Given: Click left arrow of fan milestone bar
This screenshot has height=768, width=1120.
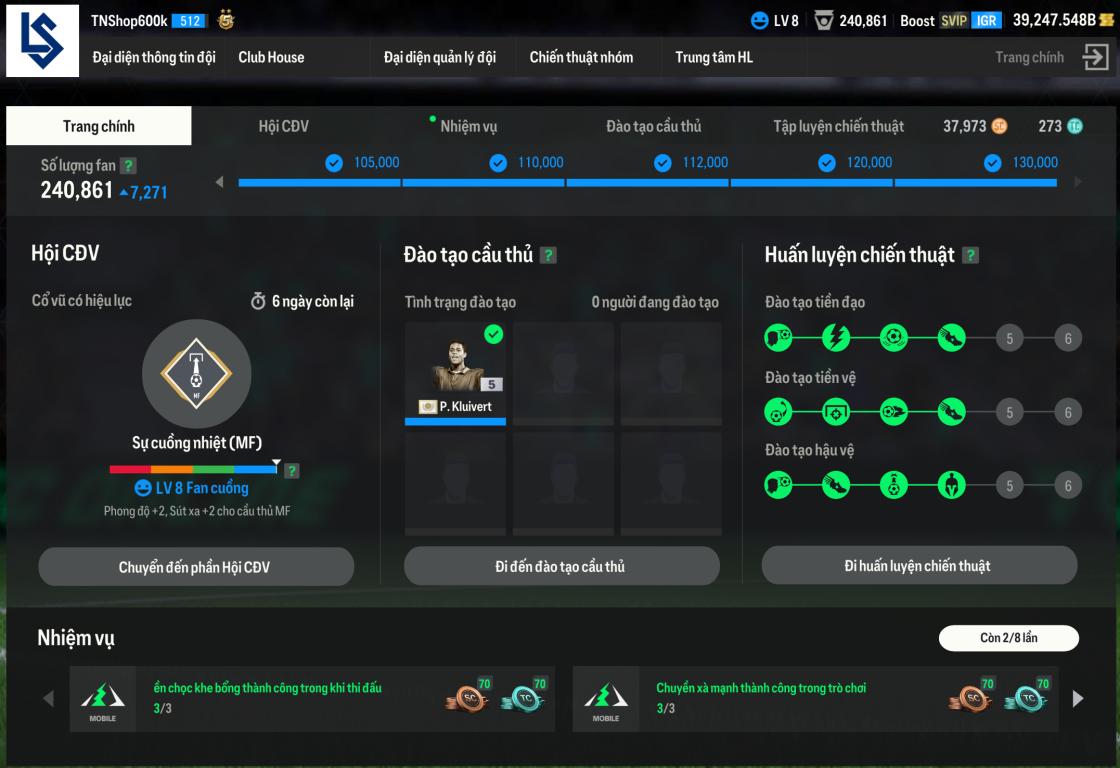Looking at the screenshot, I should [219, 182].
